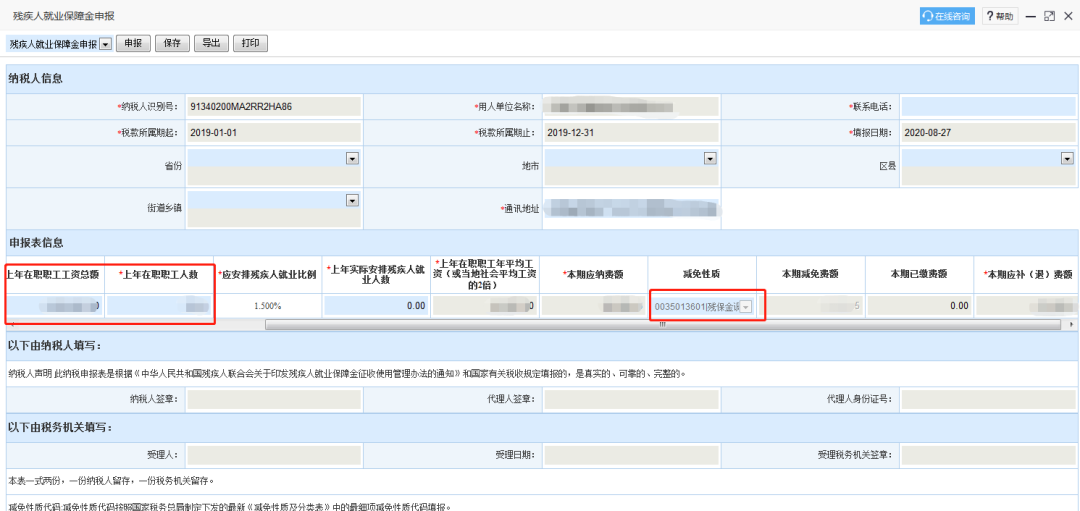Click the 保存 save button
Image resolution: width=1080 pixels, height=511 pixels.
pos(172,43)
